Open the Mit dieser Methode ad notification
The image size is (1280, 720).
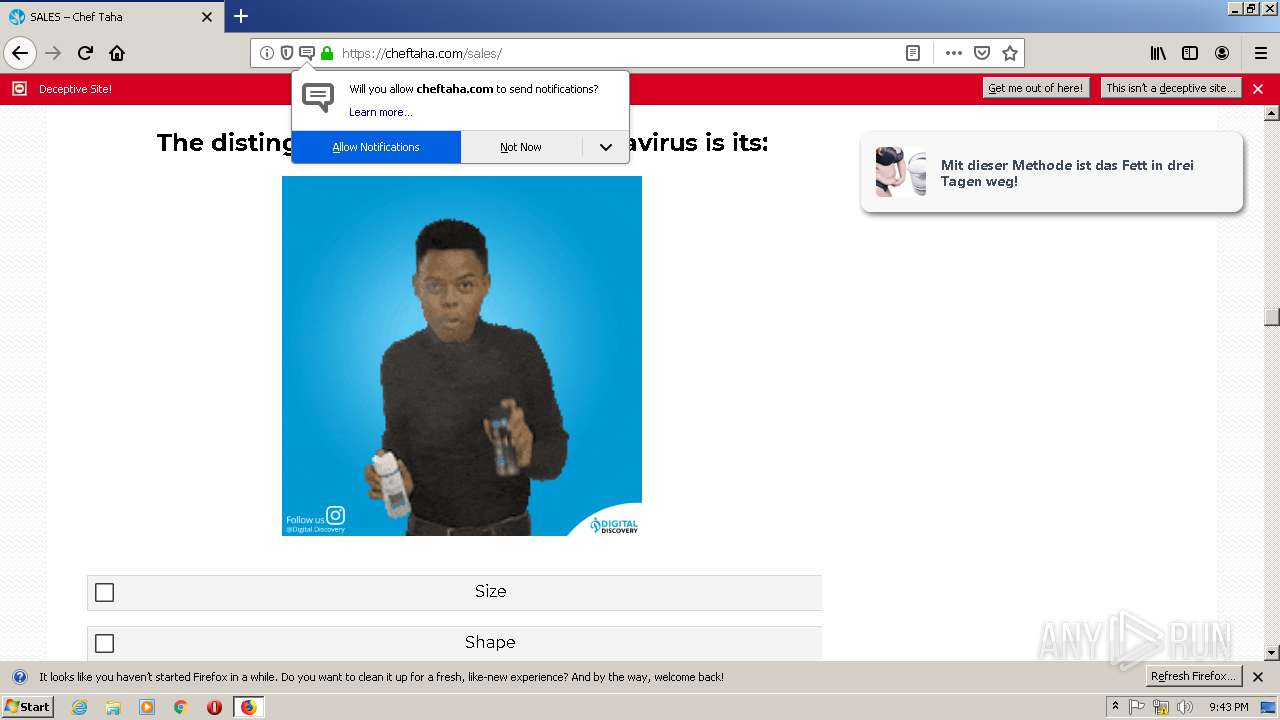coord(1052,172)
